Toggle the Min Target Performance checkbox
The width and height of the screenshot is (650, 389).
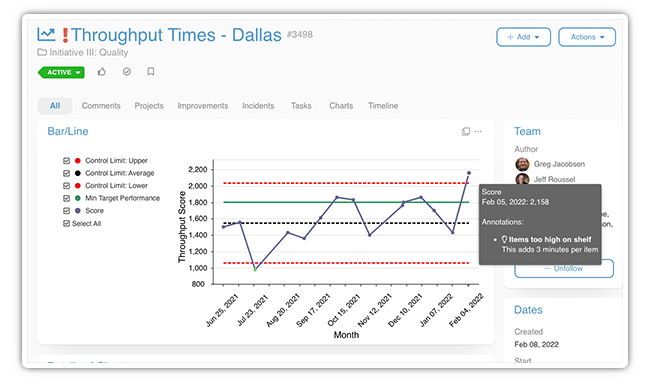point(66,198)
